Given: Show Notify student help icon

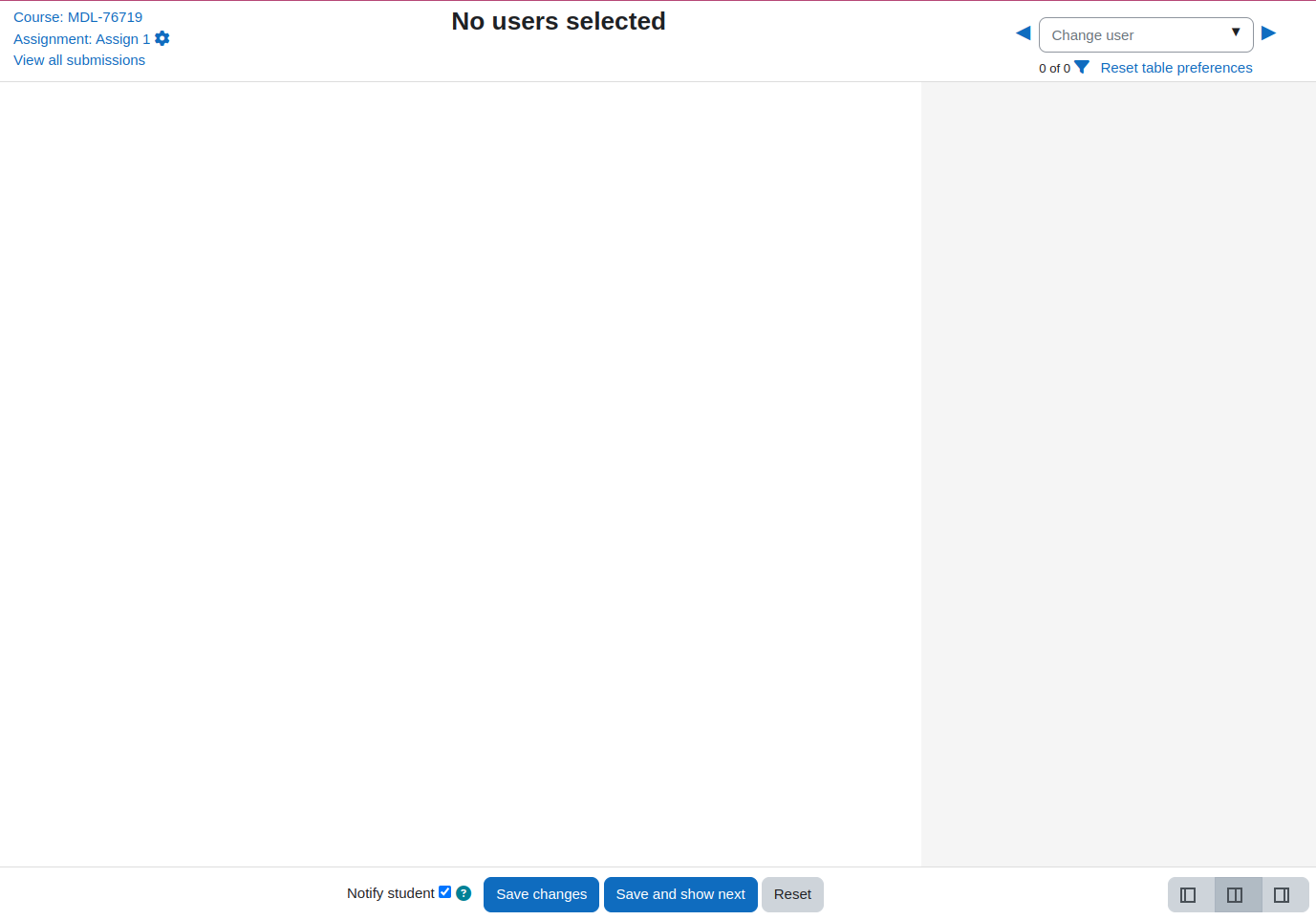Looking at the screenshot, I should (x=464, y=893).
